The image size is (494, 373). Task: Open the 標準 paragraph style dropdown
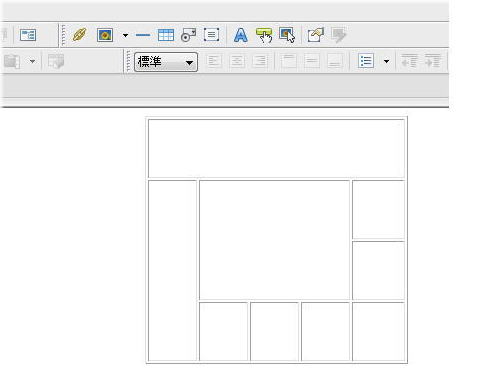click(x=166, y=62)
